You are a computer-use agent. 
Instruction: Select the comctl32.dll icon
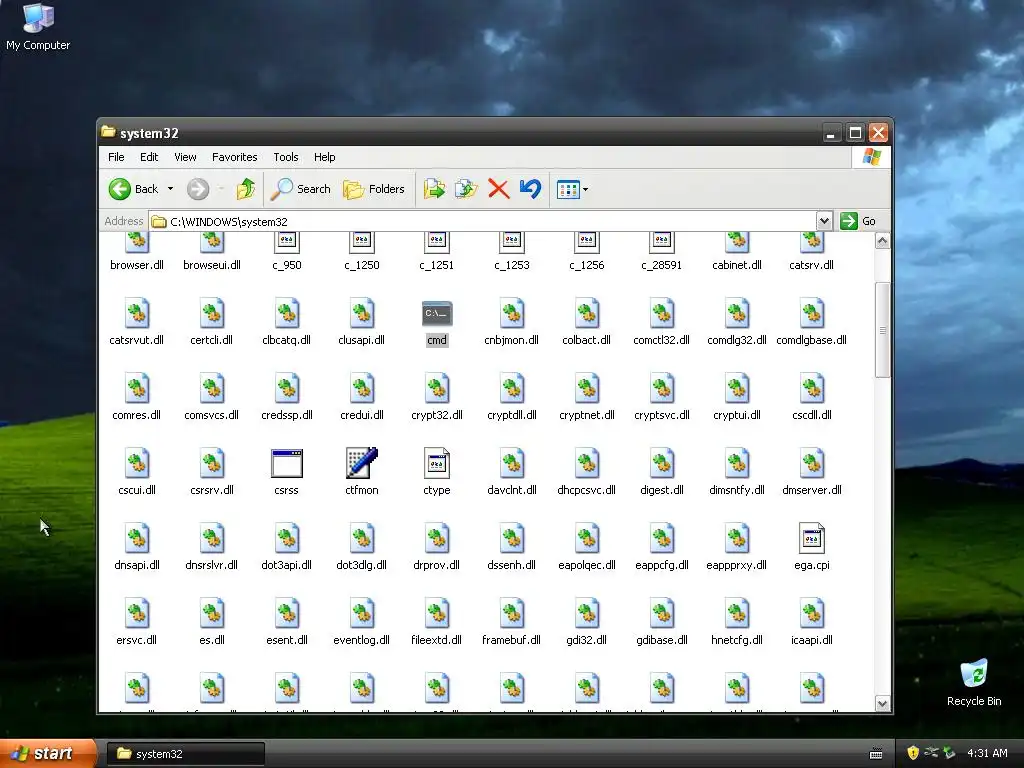point(662,313)
